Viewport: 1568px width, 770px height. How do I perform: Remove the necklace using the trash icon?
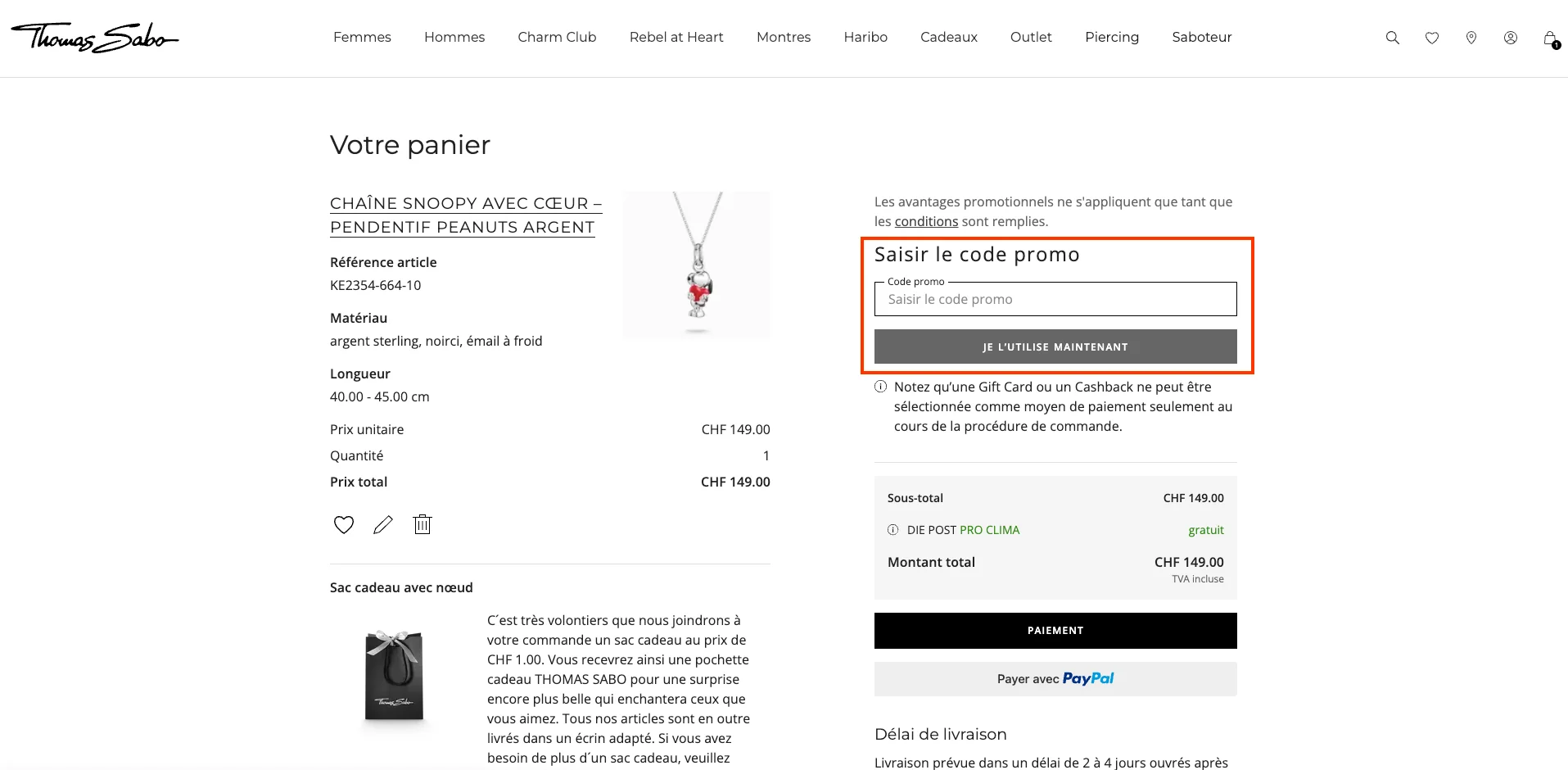pyautogui.click(x=422, y=524)
